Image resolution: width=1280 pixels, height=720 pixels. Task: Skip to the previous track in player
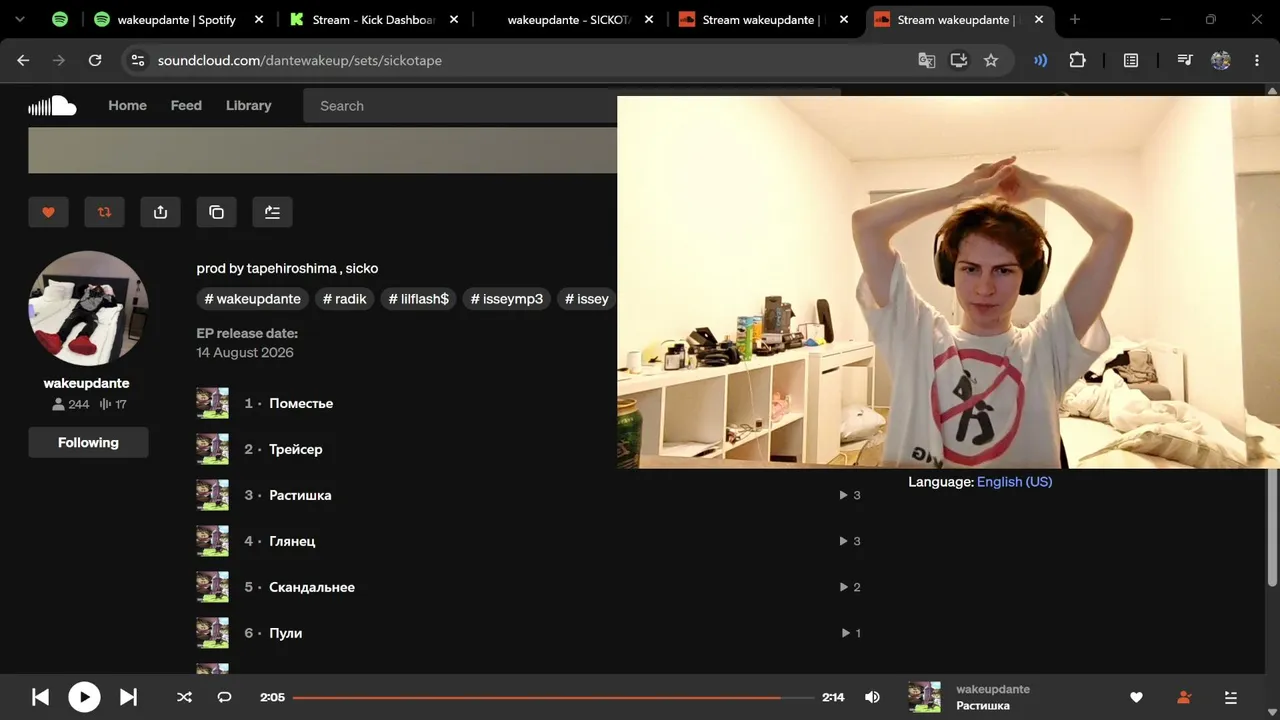tap(40, 697)
